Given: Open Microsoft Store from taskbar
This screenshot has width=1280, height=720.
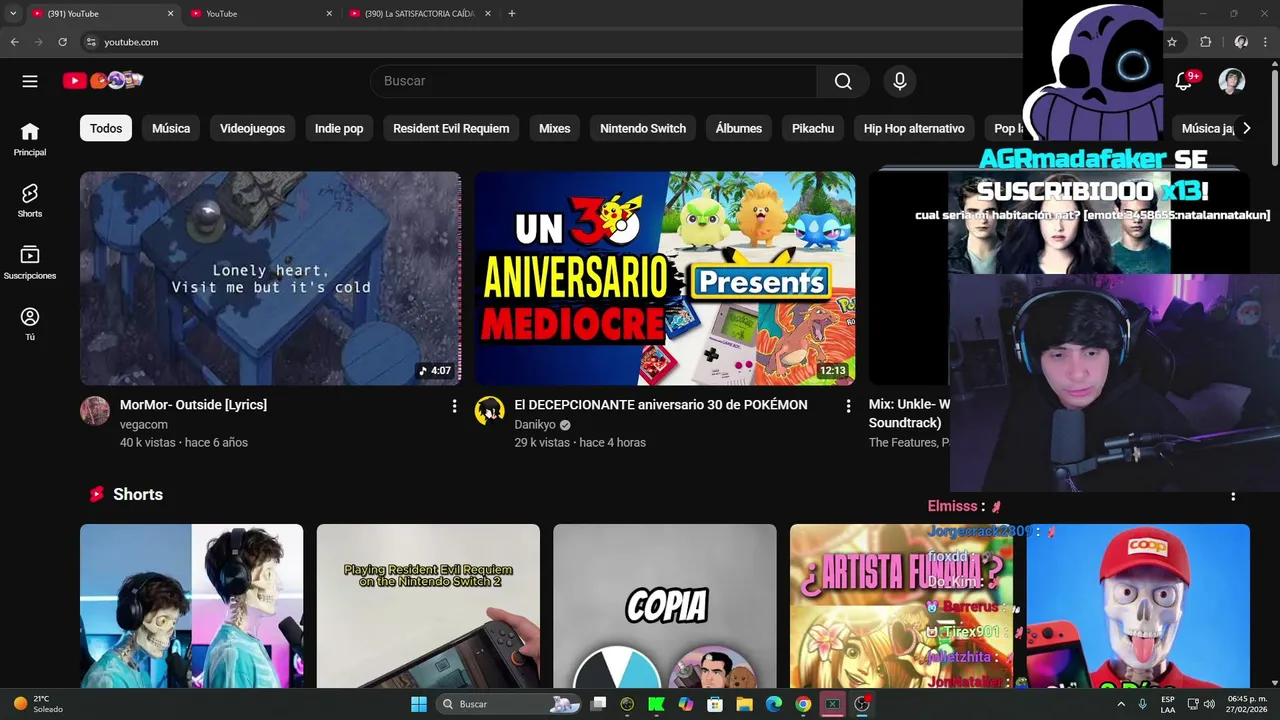Looking at the screenshot, I should point(715,704).
